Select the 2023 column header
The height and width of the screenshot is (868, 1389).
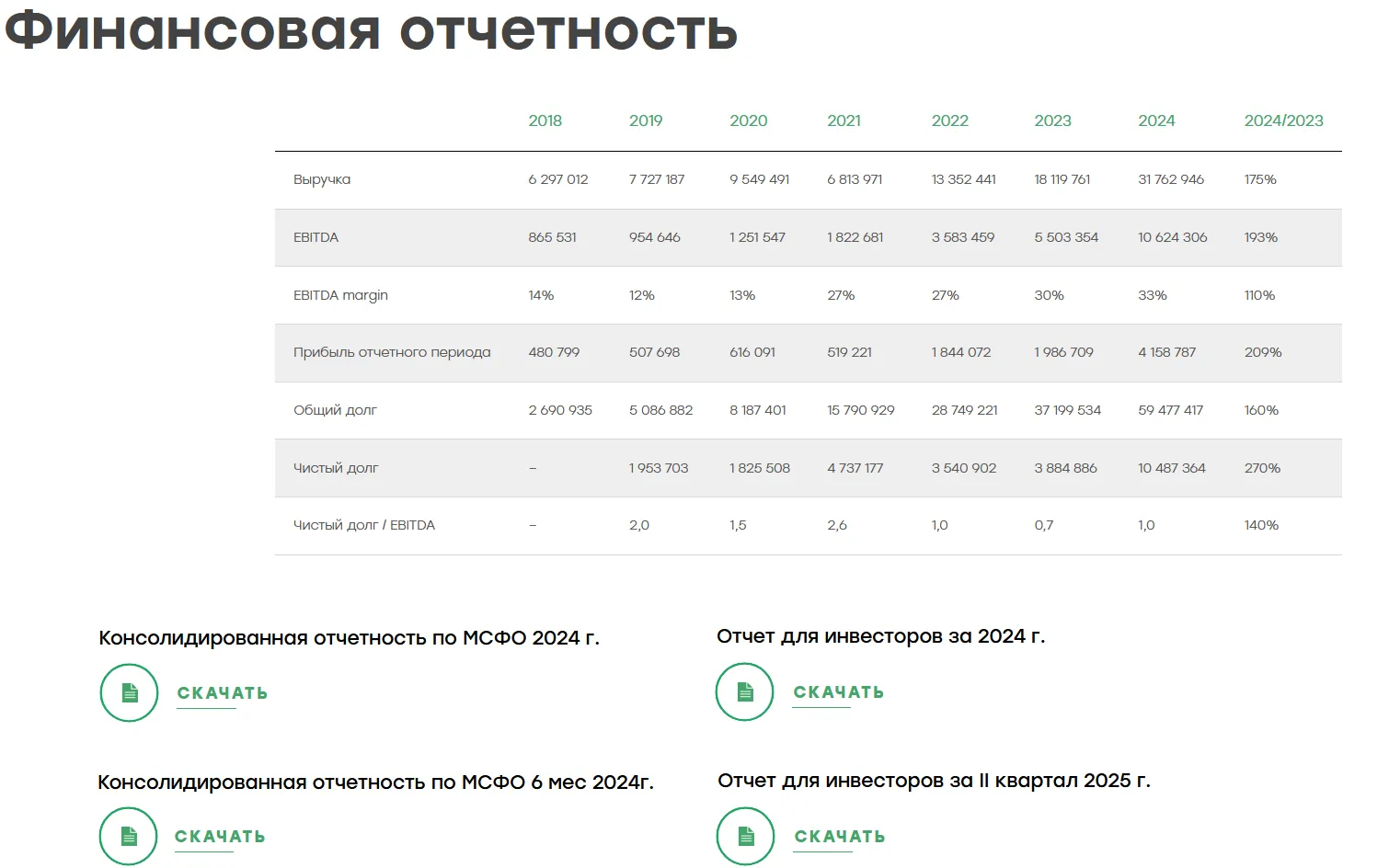tap(1053, 120)
